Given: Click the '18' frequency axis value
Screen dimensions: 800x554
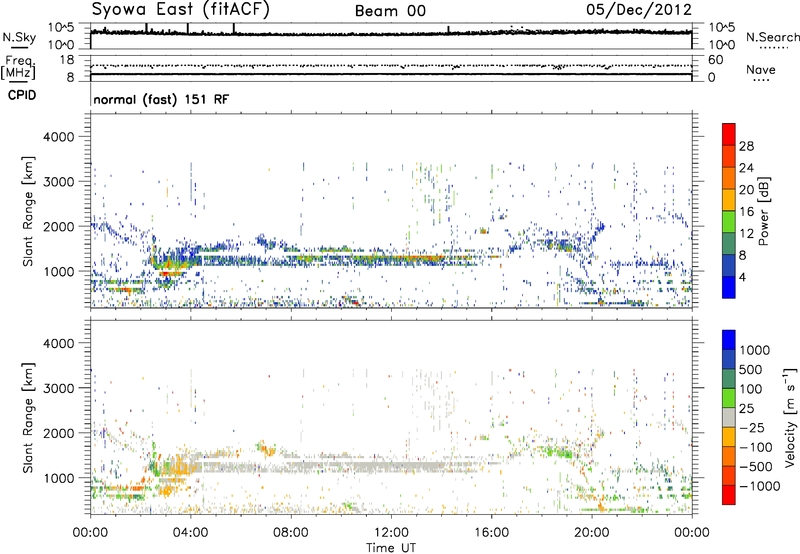Looking at the screenshot, I should [67, 60].
